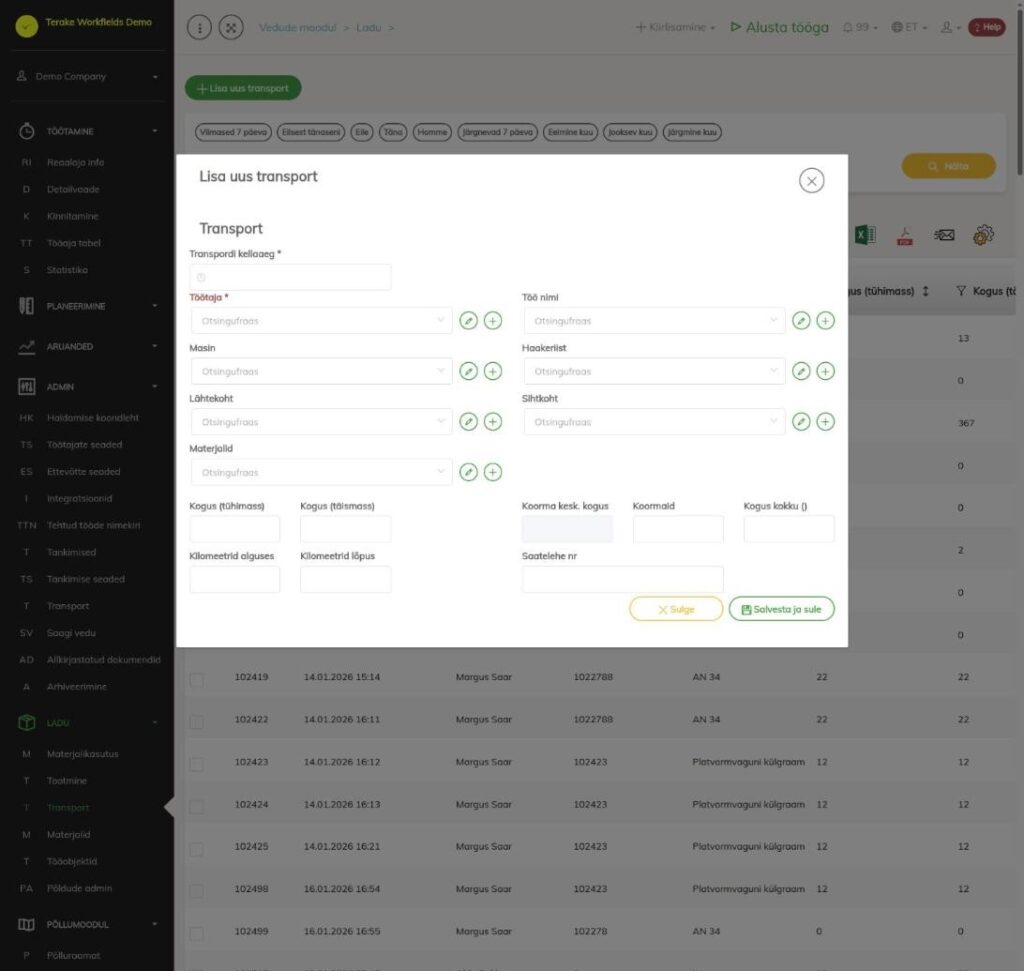Open the Töötaja search dropdown

click(321, 321)
